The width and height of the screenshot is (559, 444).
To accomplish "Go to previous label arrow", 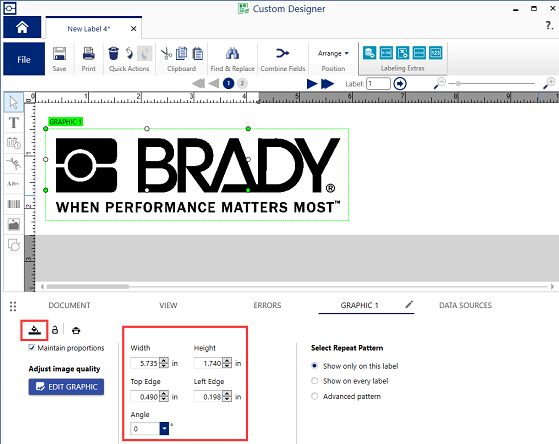I will [x=214, y=84].
